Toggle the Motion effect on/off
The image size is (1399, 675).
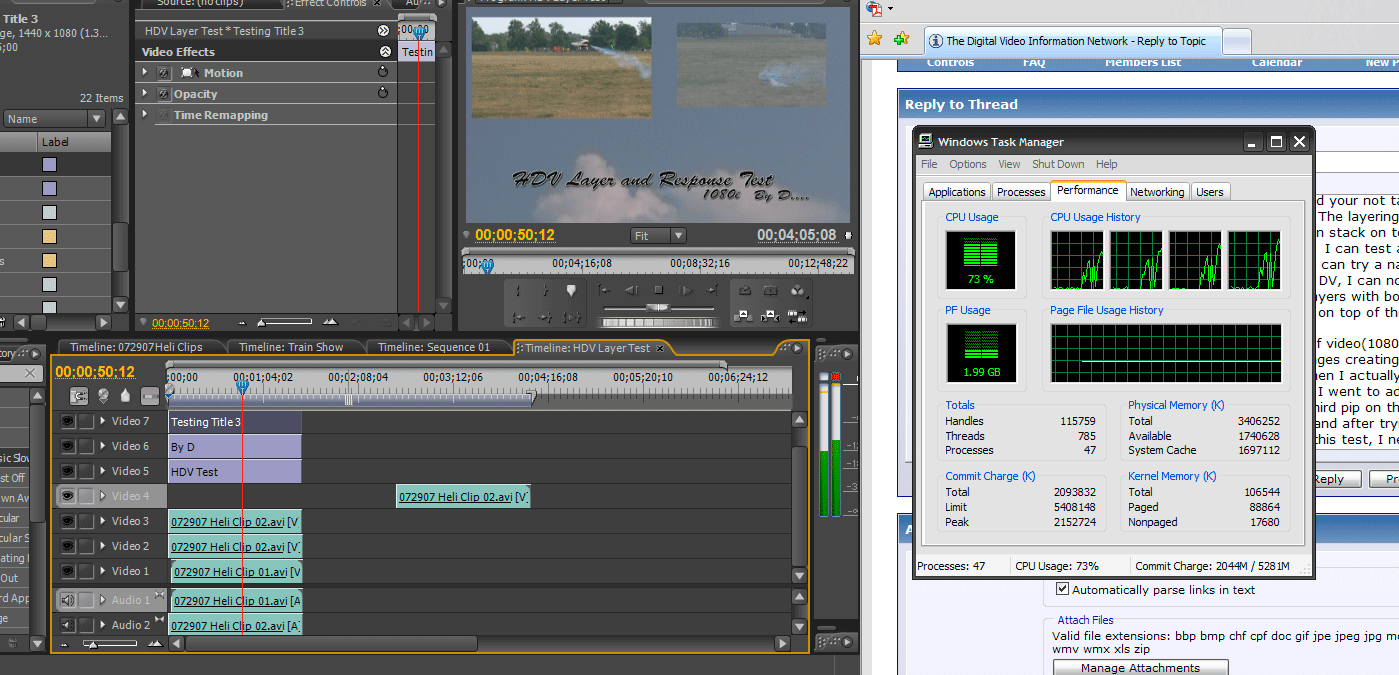point(164,73)
